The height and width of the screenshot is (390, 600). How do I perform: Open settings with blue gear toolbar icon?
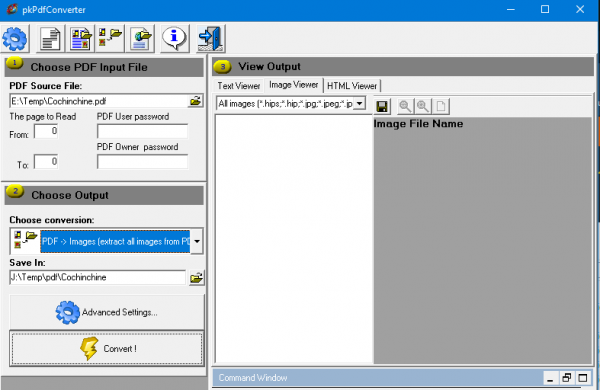coord(15,38)
